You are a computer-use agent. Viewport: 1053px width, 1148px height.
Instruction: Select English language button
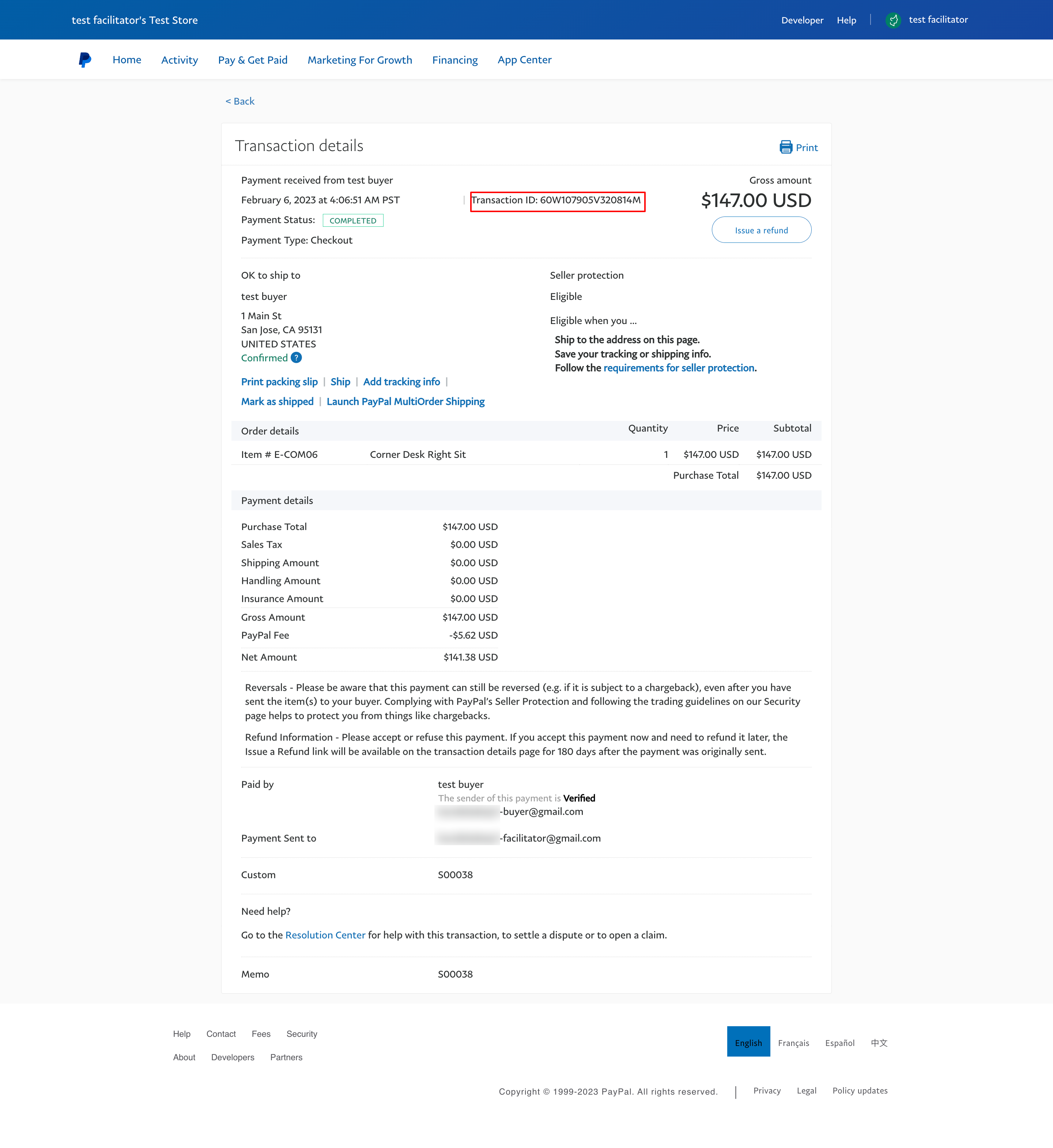click(x=748, y=1042)
